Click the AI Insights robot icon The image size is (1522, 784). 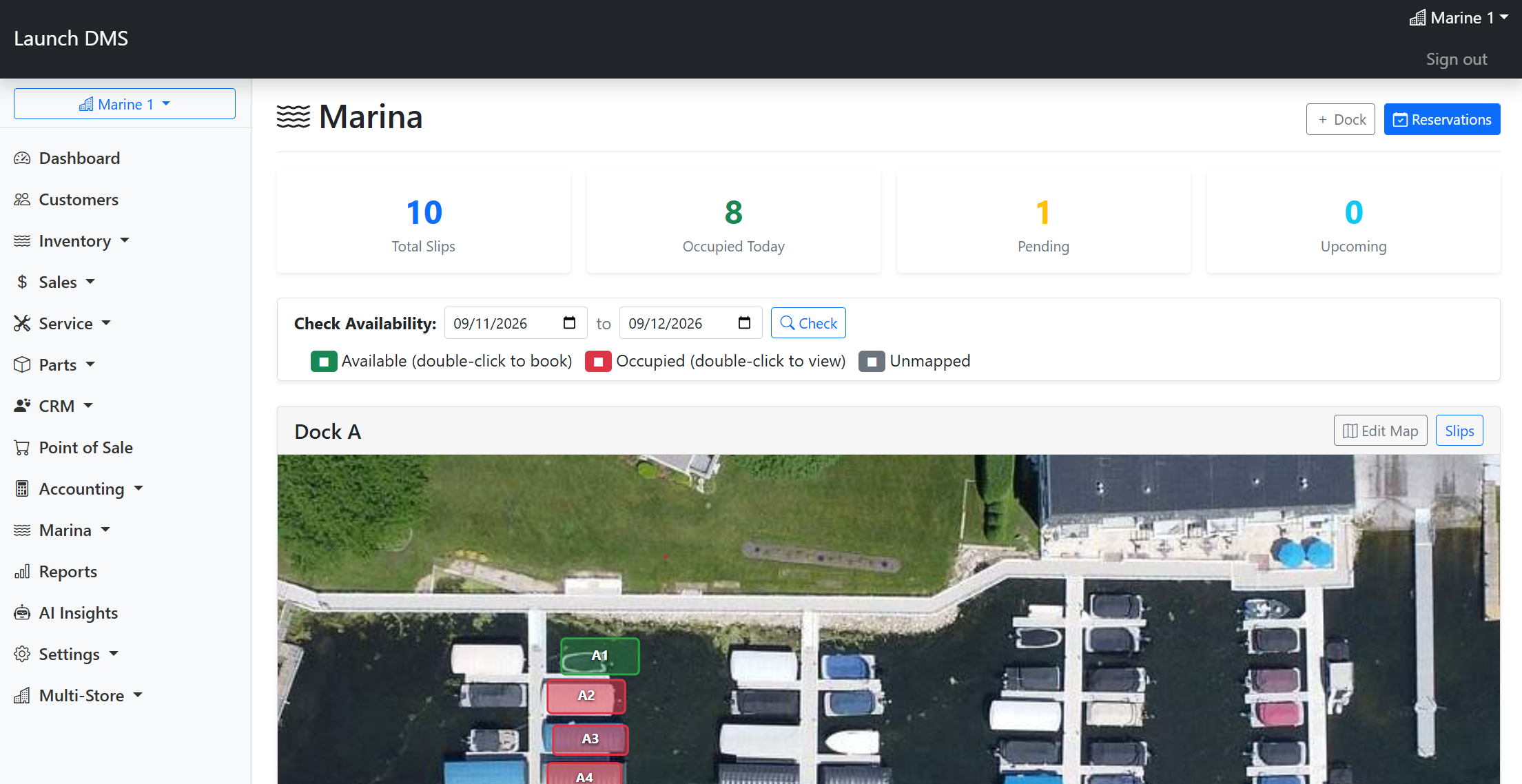click(22, 613)
